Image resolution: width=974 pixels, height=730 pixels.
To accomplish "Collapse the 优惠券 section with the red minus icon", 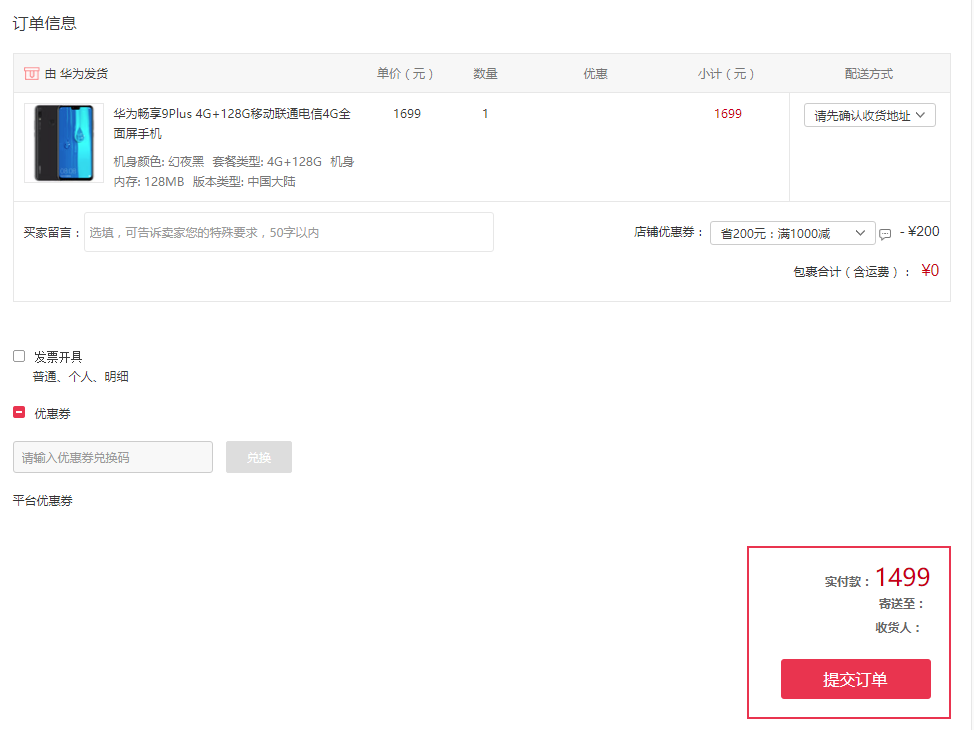I will click(x=19, y=413).
